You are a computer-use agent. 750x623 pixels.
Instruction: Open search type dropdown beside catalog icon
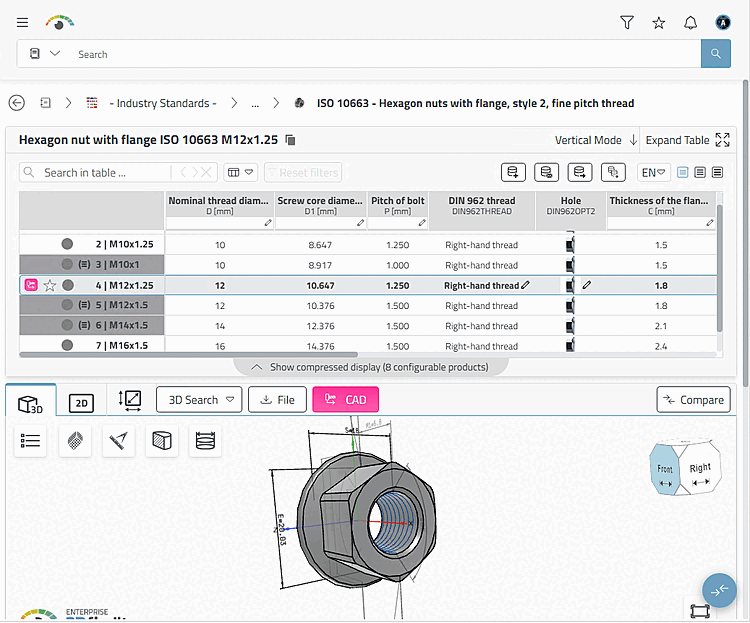55,53
